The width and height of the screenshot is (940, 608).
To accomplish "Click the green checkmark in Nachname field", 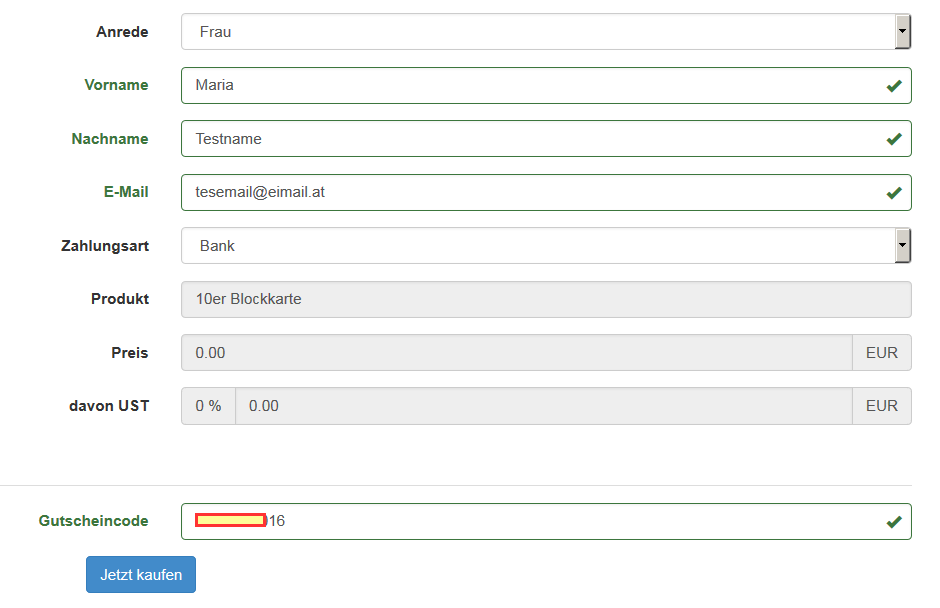I will click(x=894, y=139).
